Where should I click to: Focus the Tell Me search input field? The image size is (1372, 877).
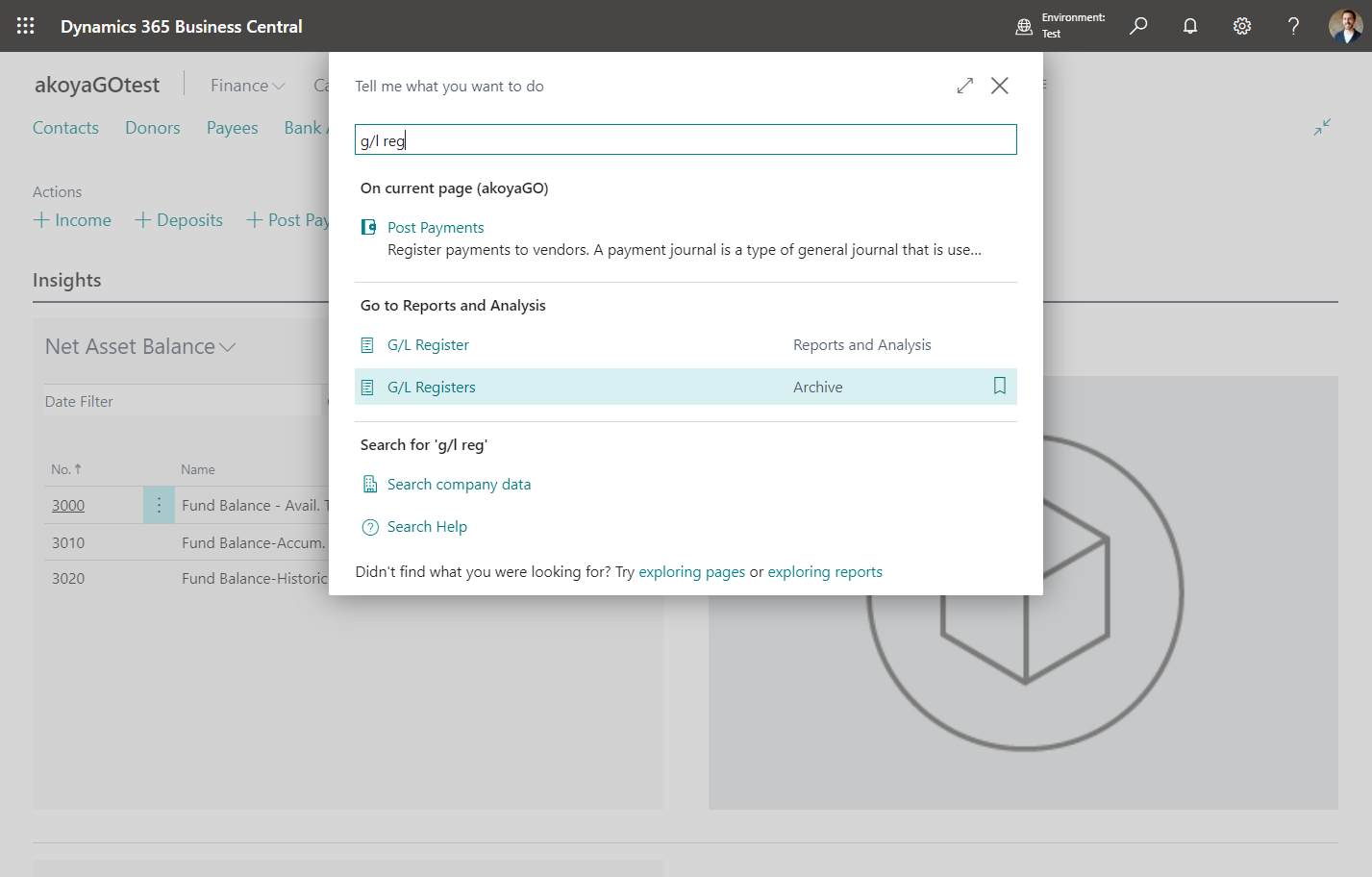(686, 139)
